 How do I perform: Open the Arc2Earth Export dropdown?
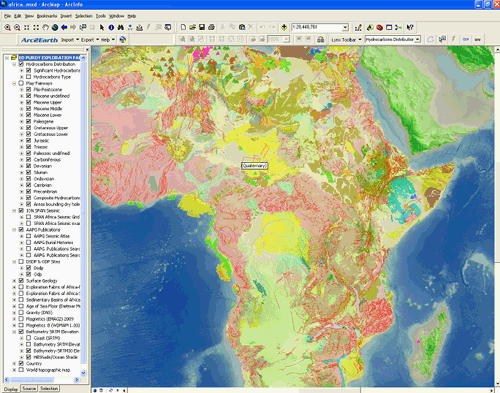pos(90,40)
